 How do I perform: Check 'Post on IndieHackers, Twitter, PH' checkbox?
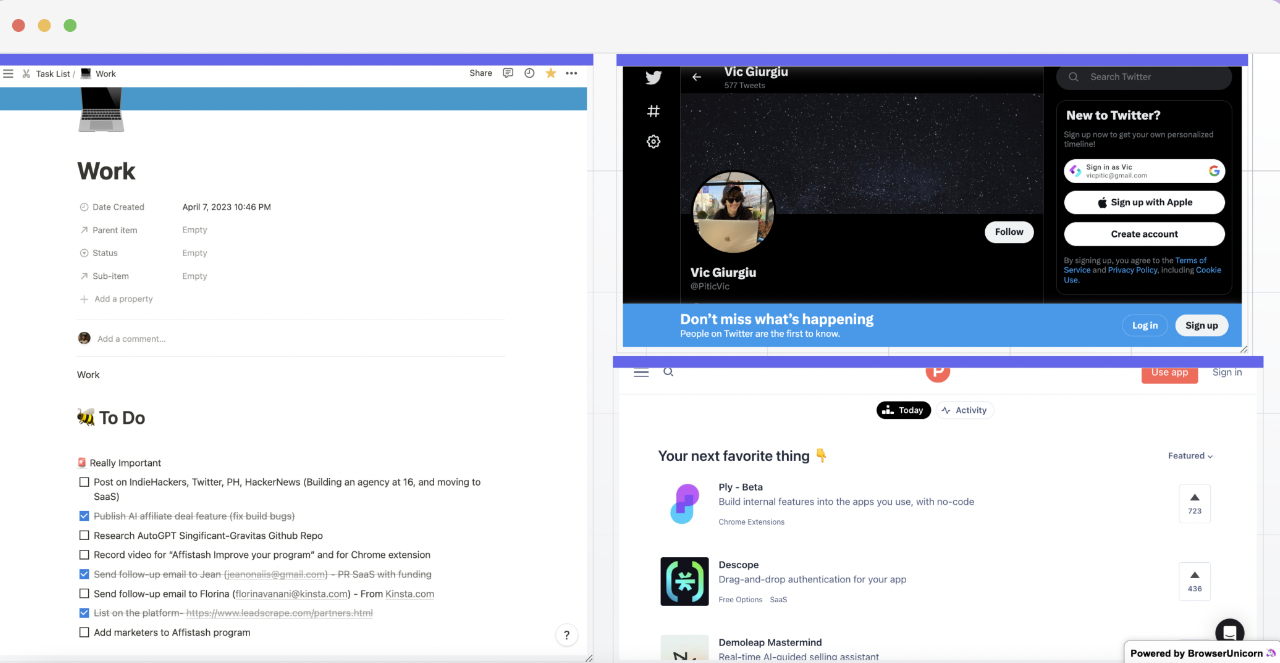(84, 482)
